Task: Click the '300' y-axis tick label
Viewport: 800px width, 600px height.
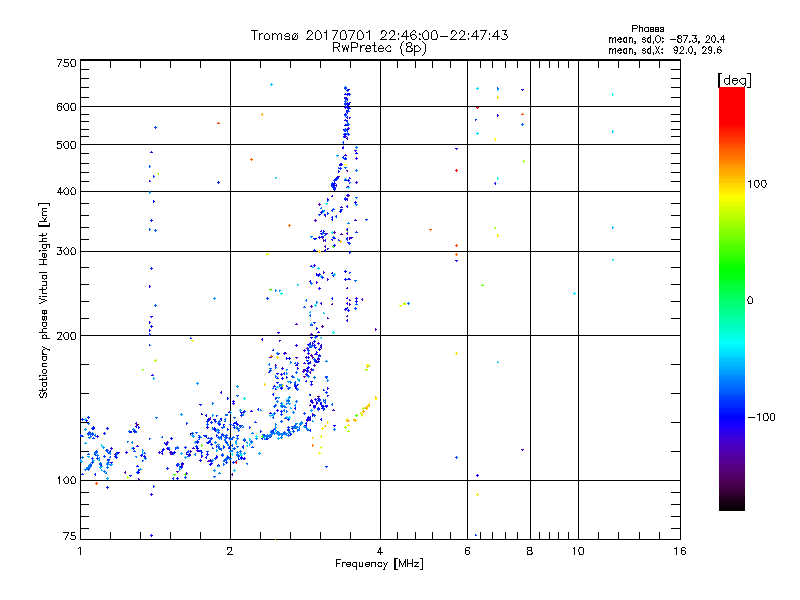Action: pyautogui.click(x=66, y=252)
